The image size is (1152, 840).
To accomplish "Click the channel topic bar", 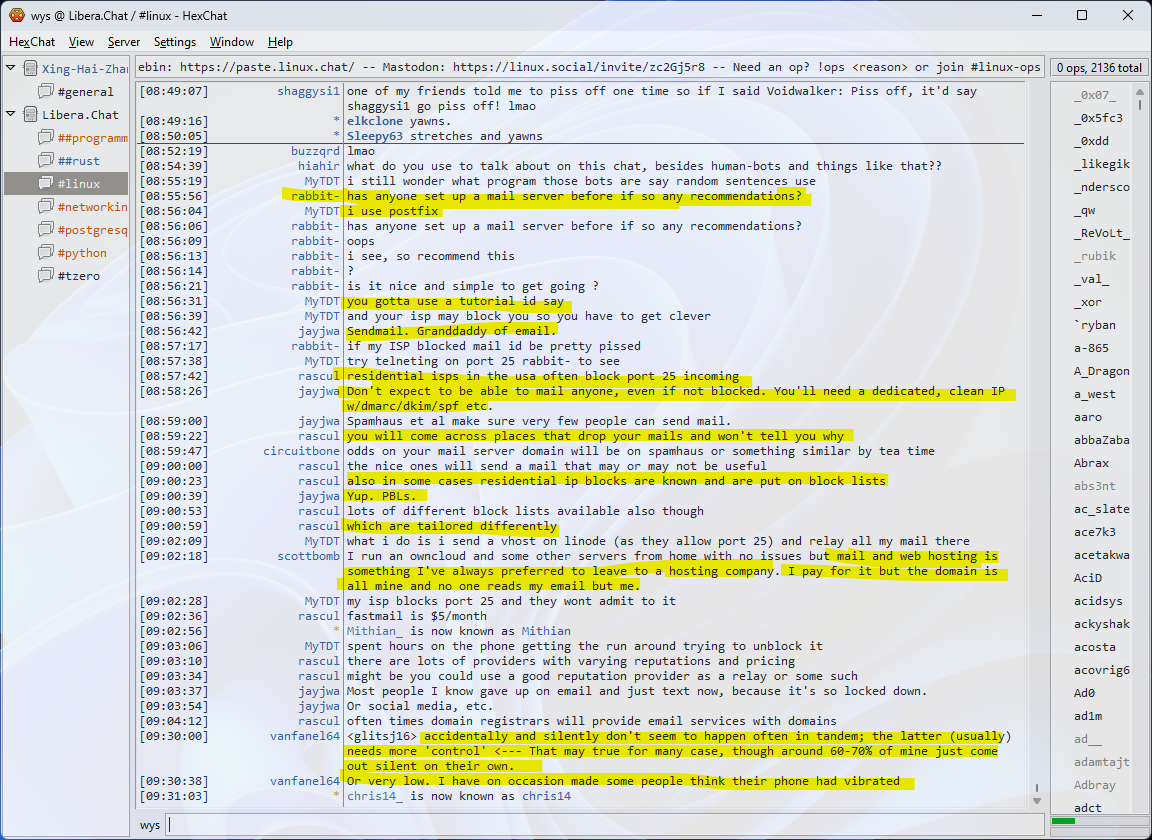I will 588,68.
